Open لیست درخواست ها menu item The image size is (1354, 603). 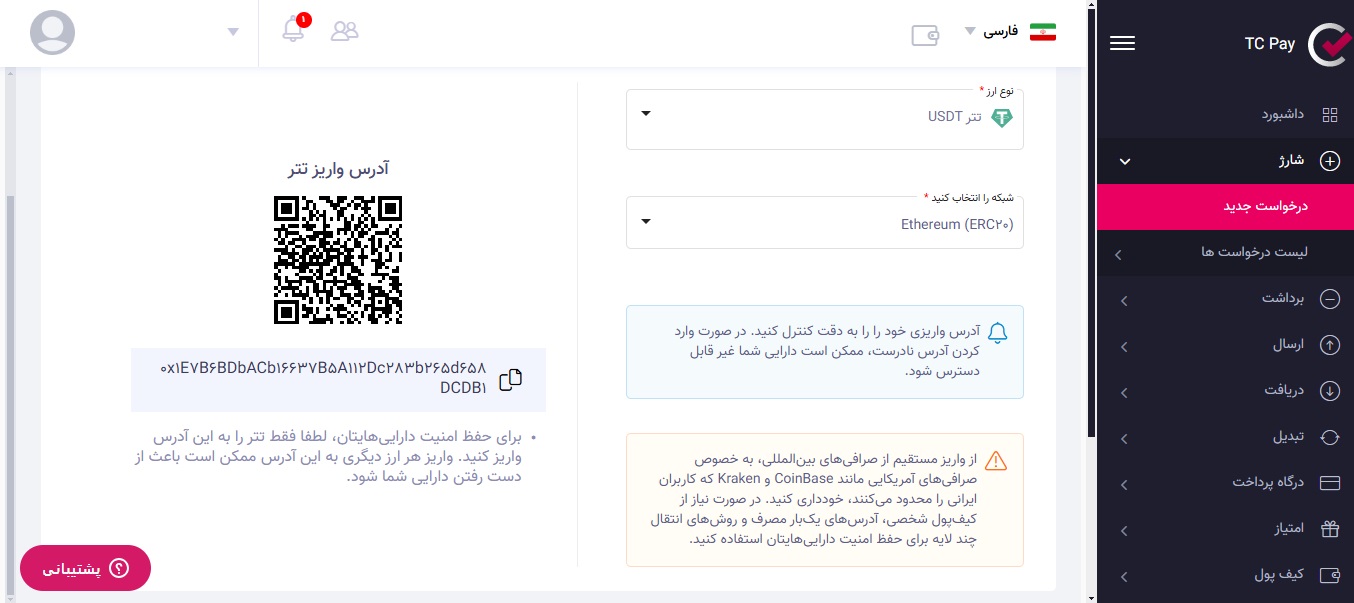[x=1225, y=253]
